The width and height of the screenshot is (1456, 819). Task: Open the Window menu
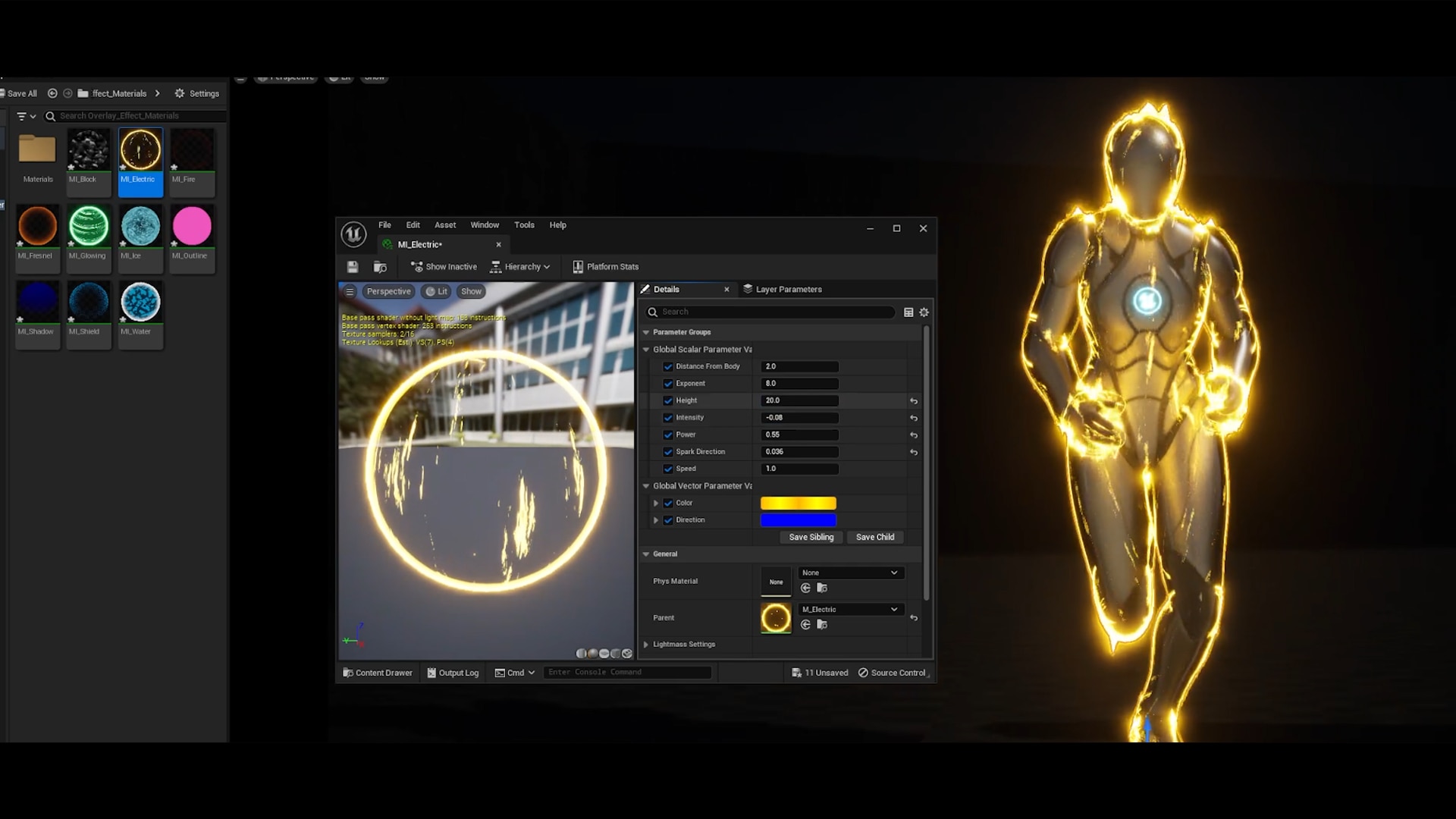pos(485,224)
